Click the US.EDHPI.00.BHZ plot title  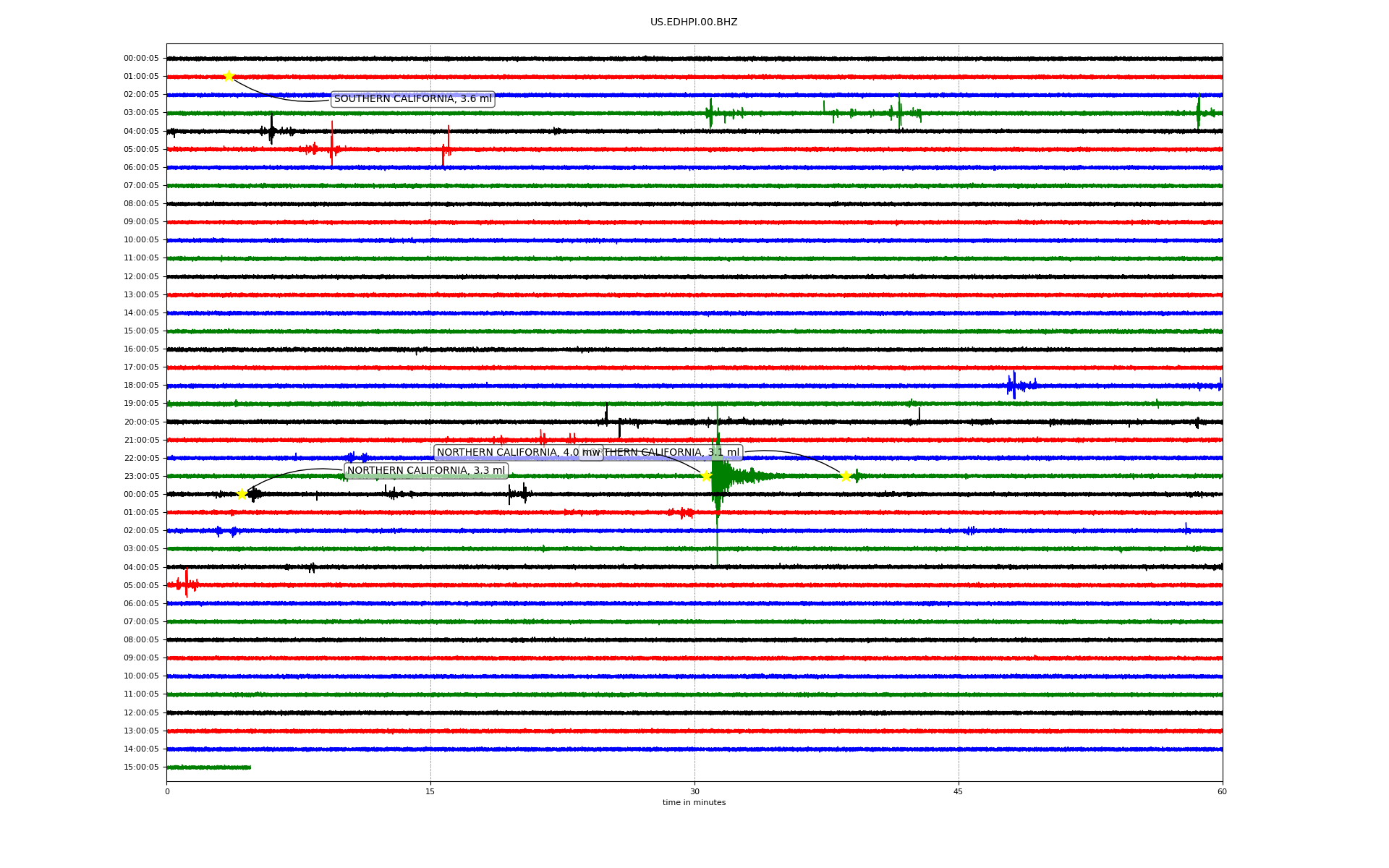pyautogui.click(x=693, y=22)
